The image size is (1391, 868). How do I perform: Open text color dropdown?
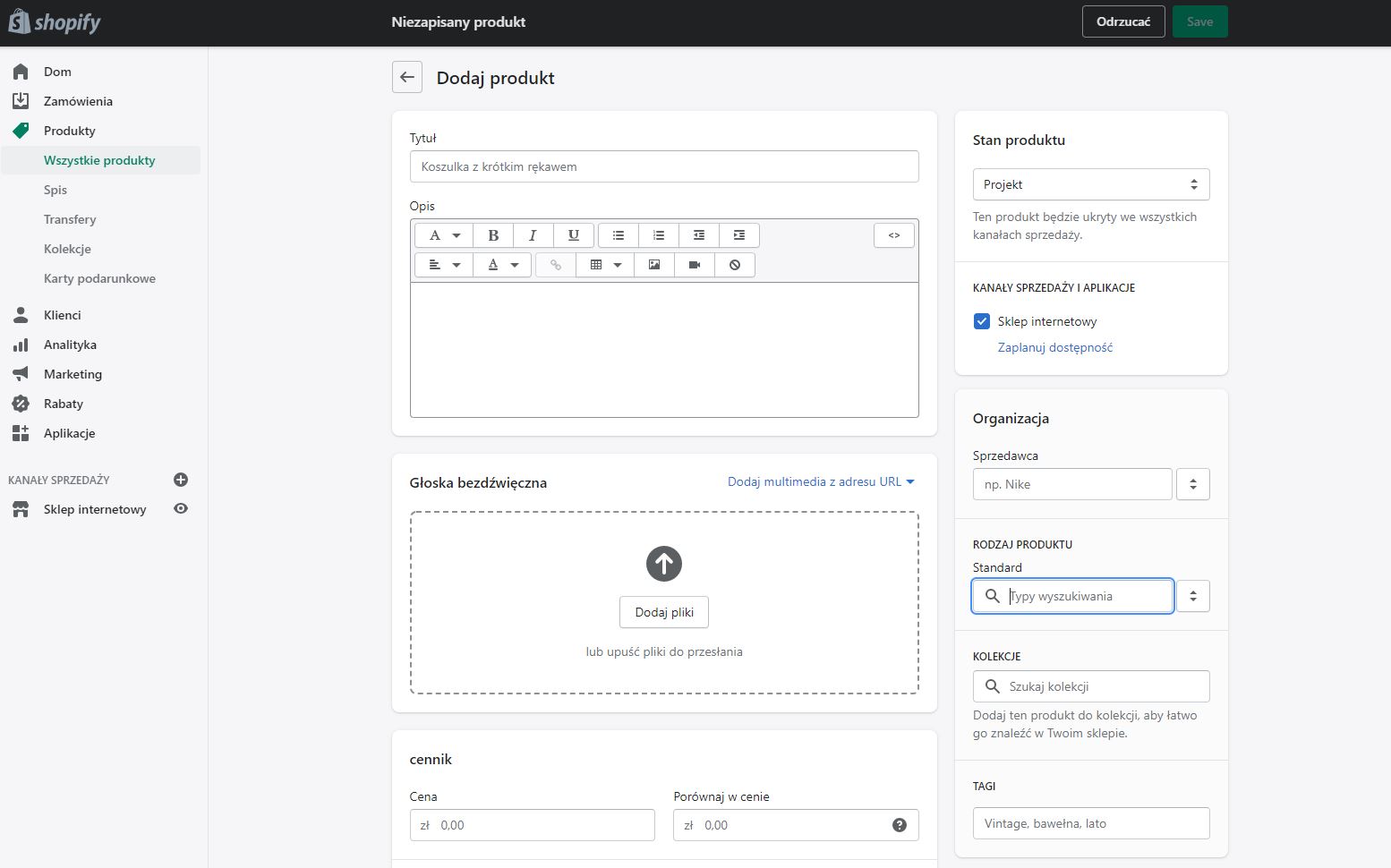[502, 265]
